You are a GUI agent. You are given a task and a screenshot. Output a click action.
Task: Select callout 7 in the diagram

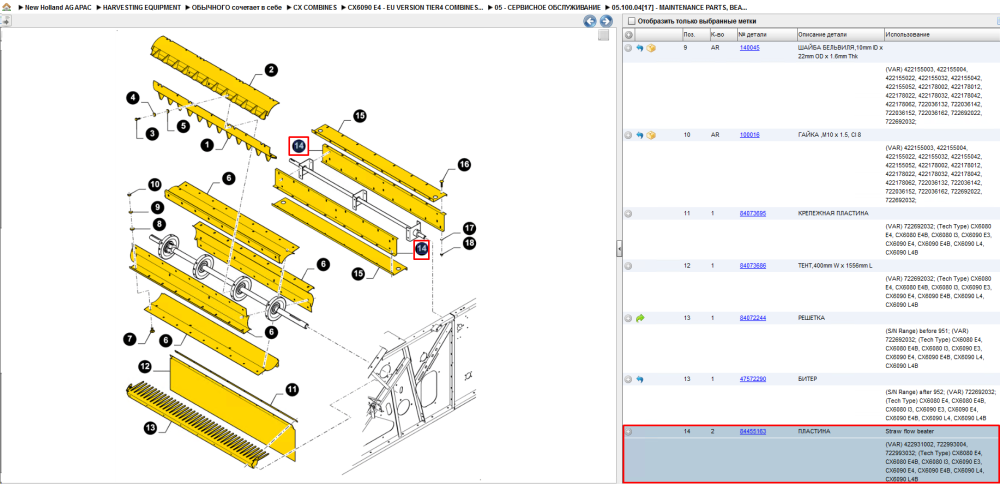pos(130,339)
